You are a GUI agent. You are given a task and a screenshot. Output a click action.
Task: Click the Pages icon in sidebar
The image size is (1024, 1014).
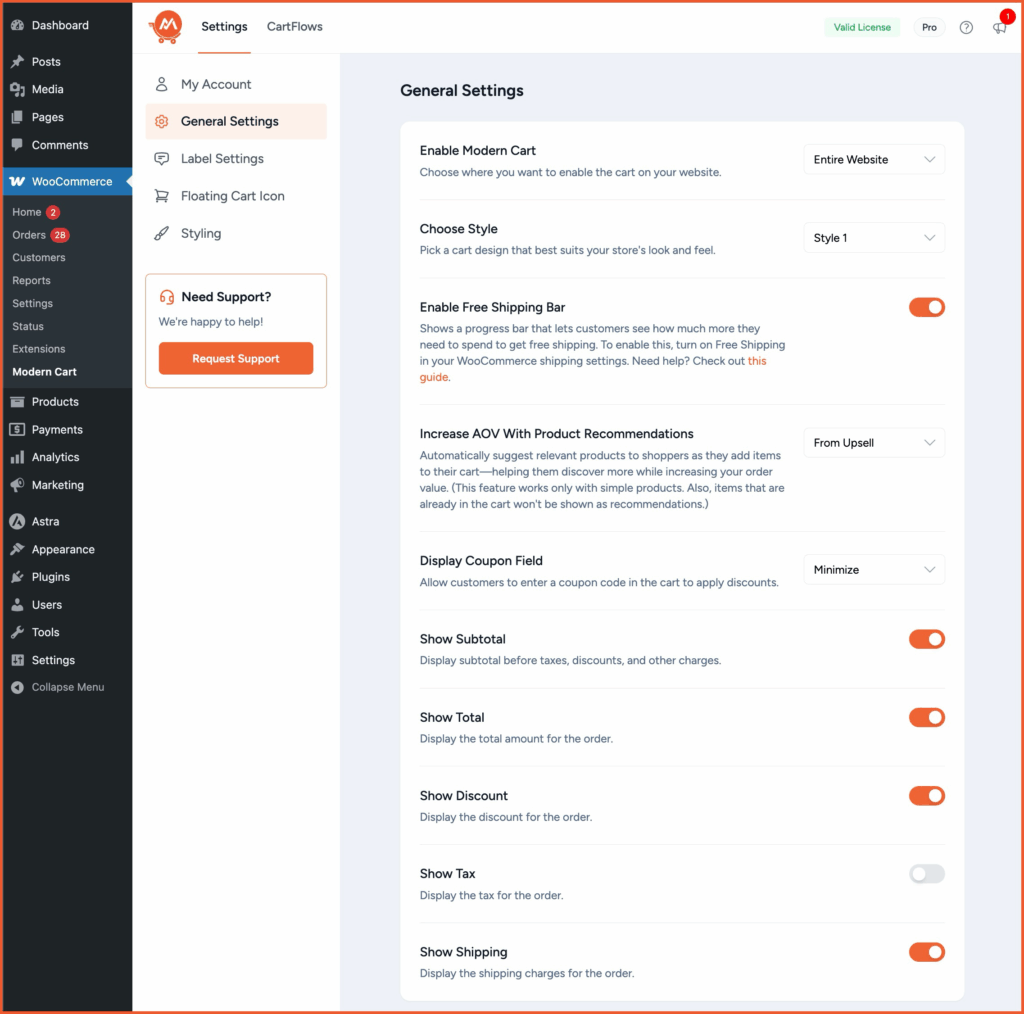pyautogui.click(x=18, y=118)
